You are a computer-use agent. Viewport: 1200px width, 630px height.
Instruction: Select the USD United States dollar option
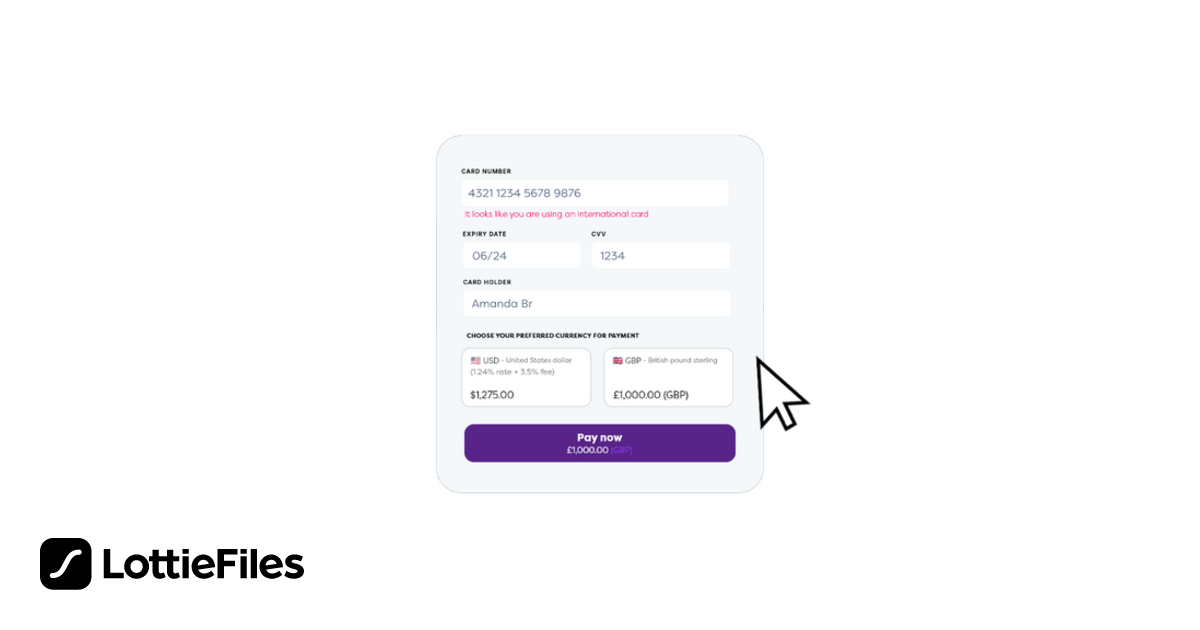click(x=526, y=378)
